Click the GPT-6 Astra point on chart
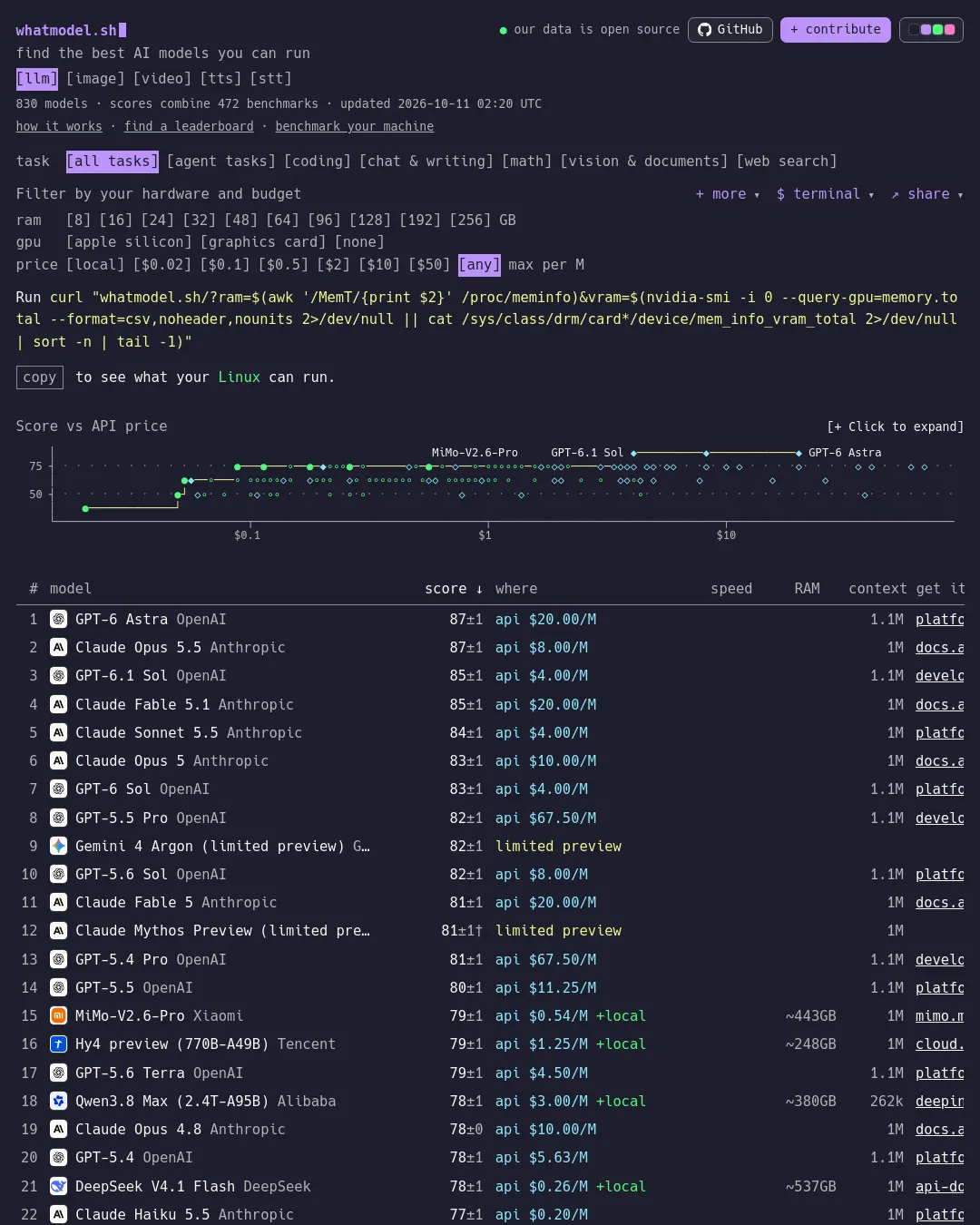This screenshot has width=980, height=1225. pos(799,453)
